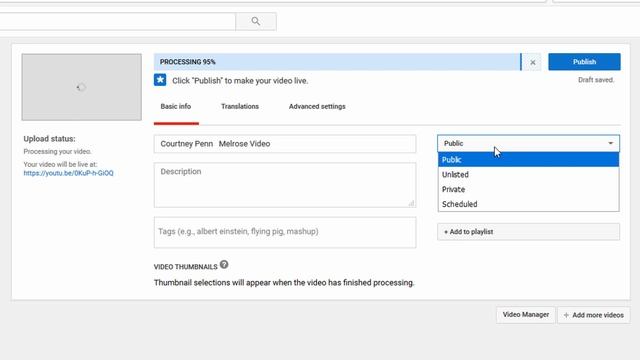
Task: Click the Draft saved status text
Action: (x=596, y=80)
